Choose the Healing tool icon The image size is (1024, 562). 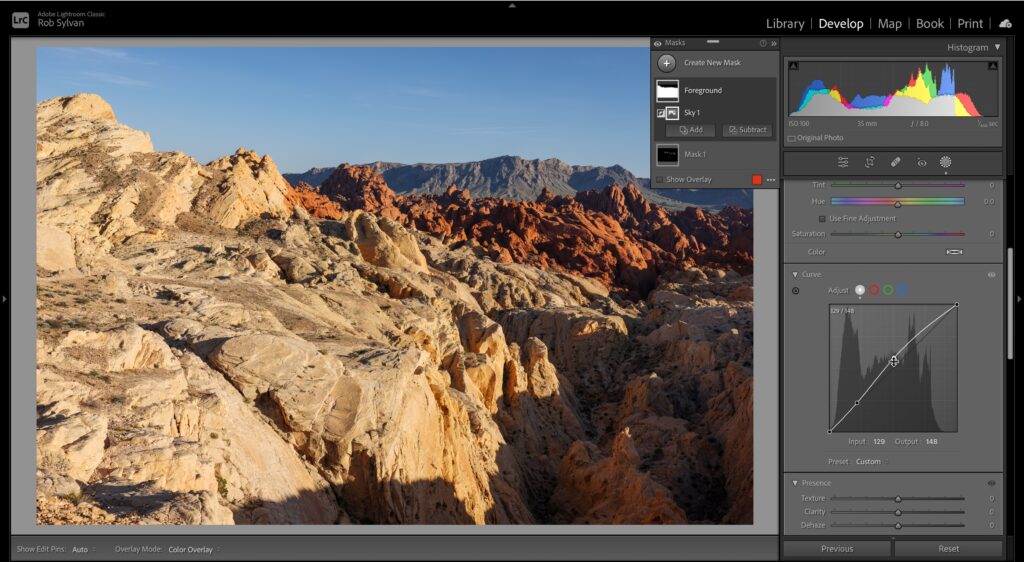click(896, 162)
